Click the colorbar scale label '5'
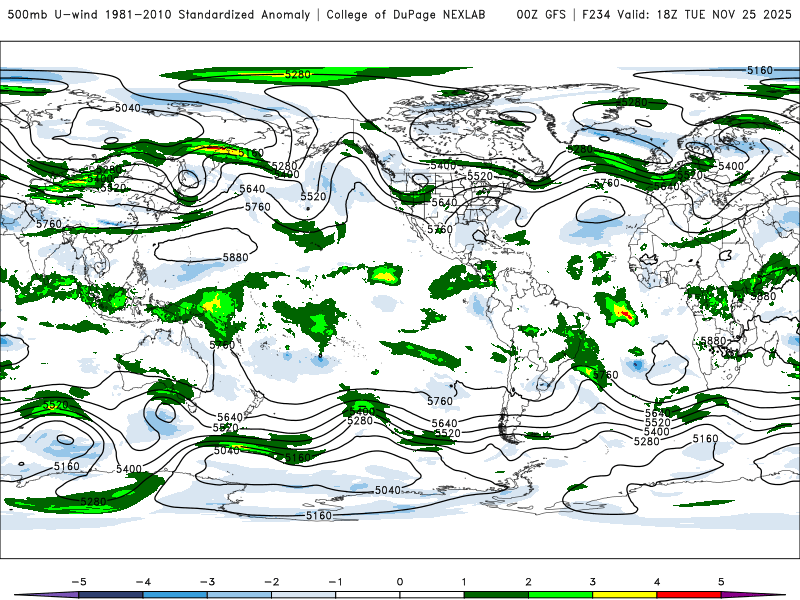The width and height of the screenshot is (800, 600). 721,582
